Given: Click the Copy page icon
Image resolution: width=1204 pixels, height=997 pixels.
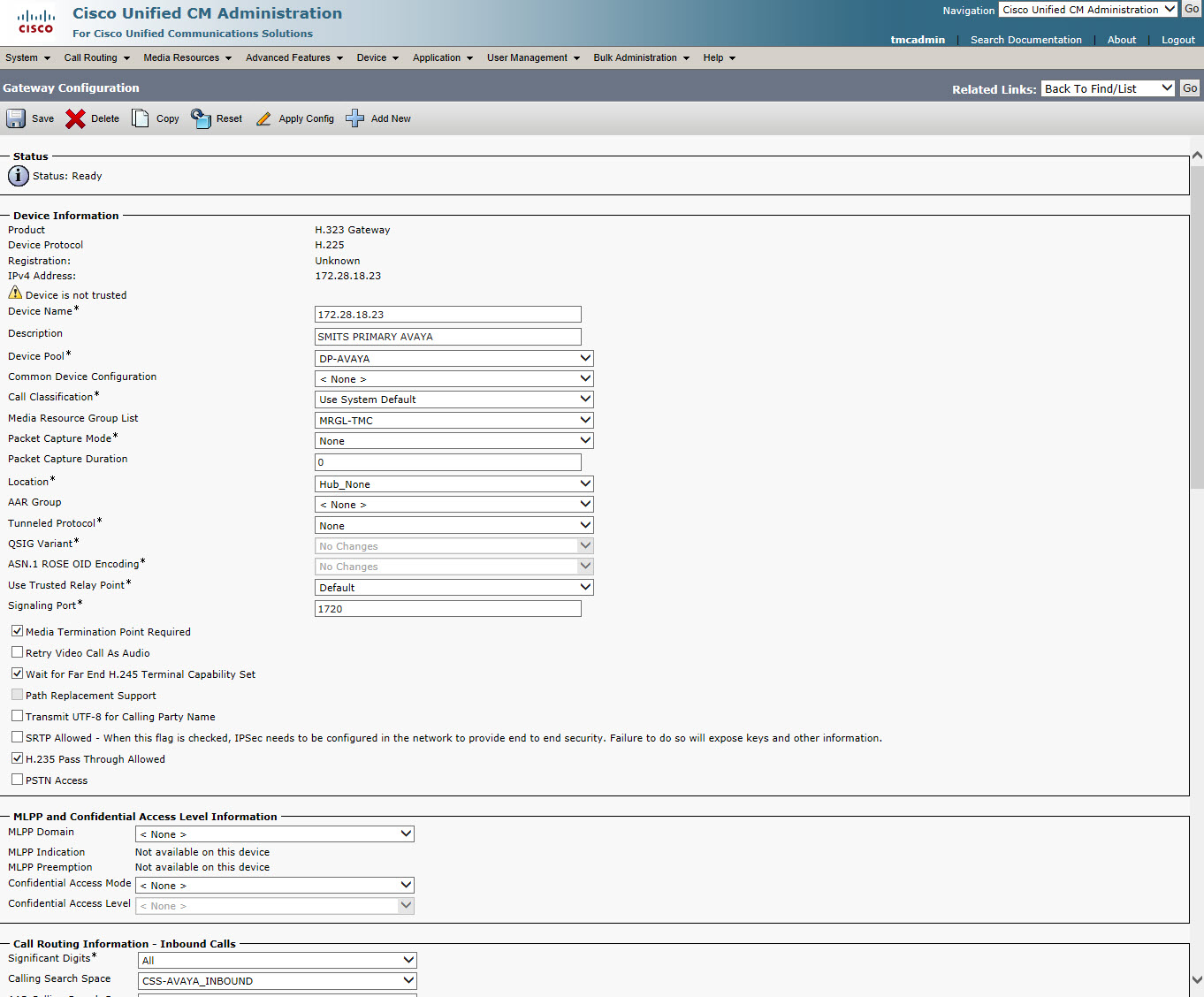Looking at the screenshot, I should point(140,118).
